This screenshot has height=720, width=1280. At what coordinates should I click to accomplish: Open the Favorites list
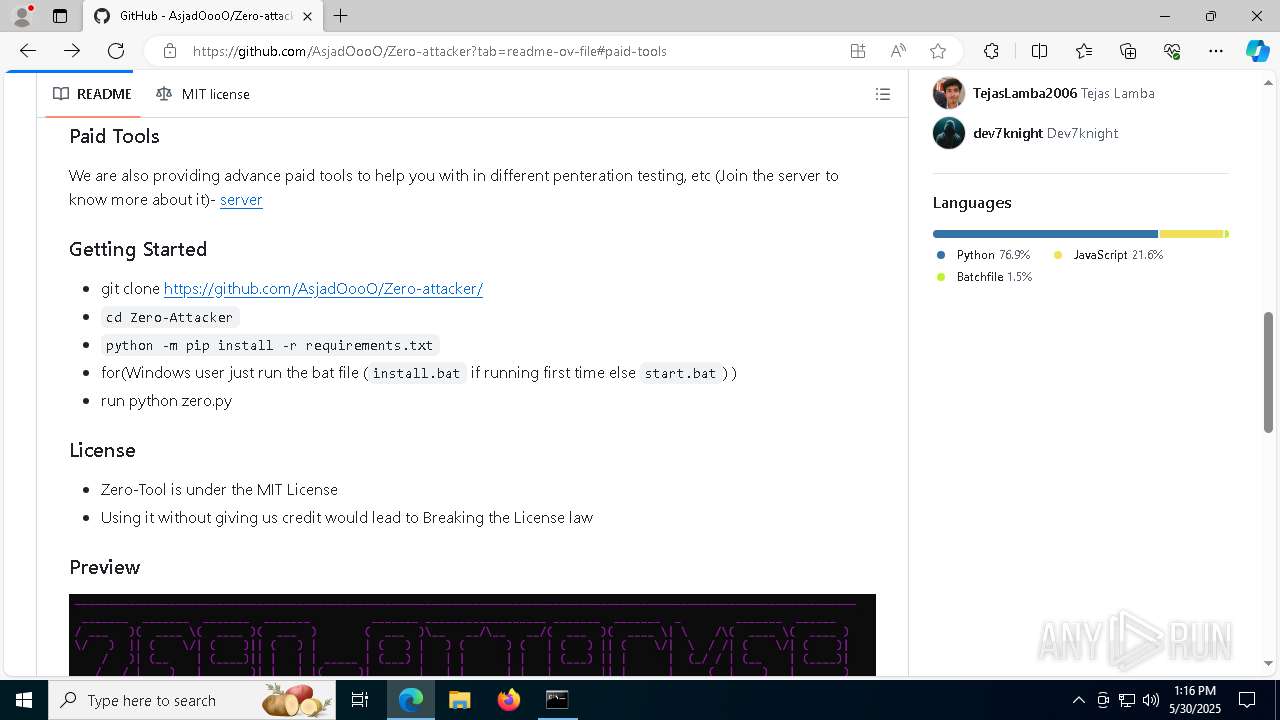tap(1084, 51)
